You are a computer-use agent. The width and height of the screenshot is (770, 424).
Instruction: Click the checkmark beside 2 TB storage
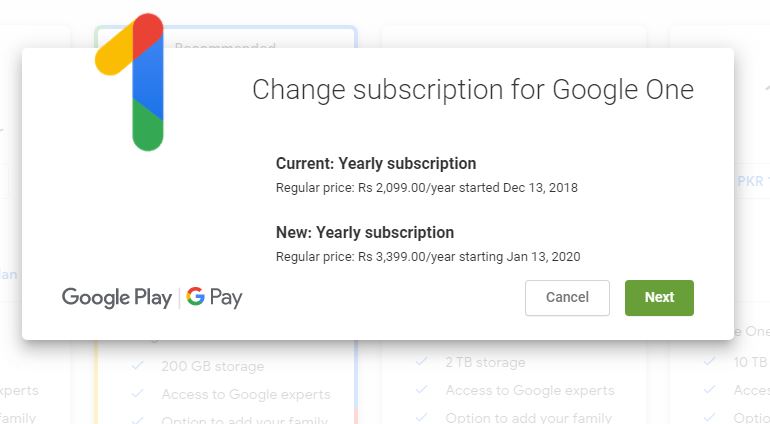422,362
